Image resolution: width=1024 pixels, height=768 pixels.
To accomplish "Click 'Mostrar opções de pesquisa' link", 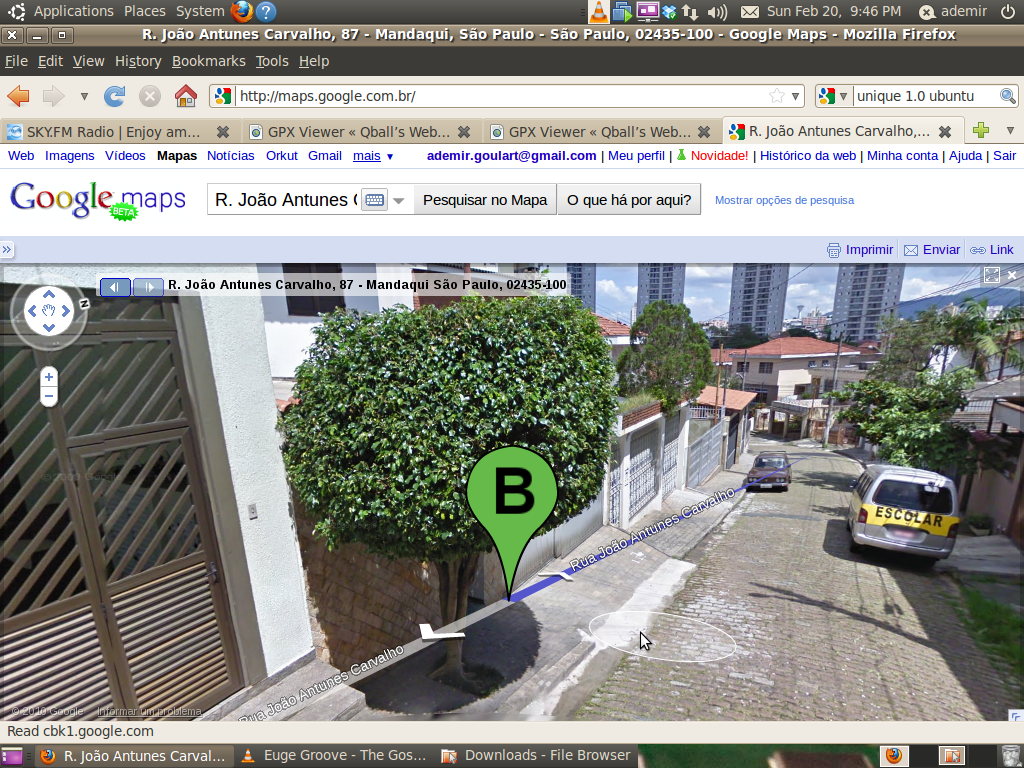I will [x=784, y=200].
